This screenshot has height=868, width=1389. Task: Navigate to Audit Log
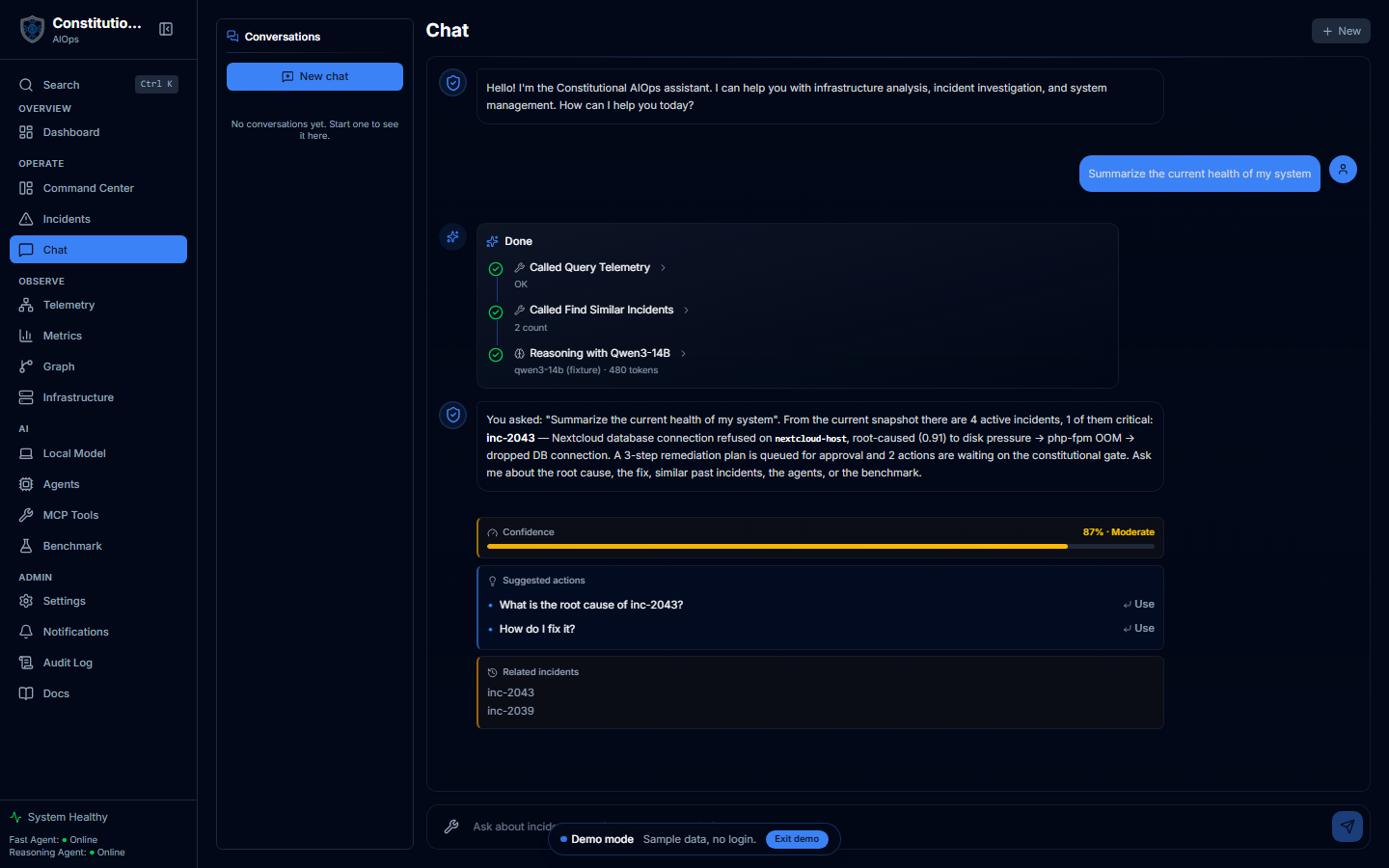tap(98, 663)
